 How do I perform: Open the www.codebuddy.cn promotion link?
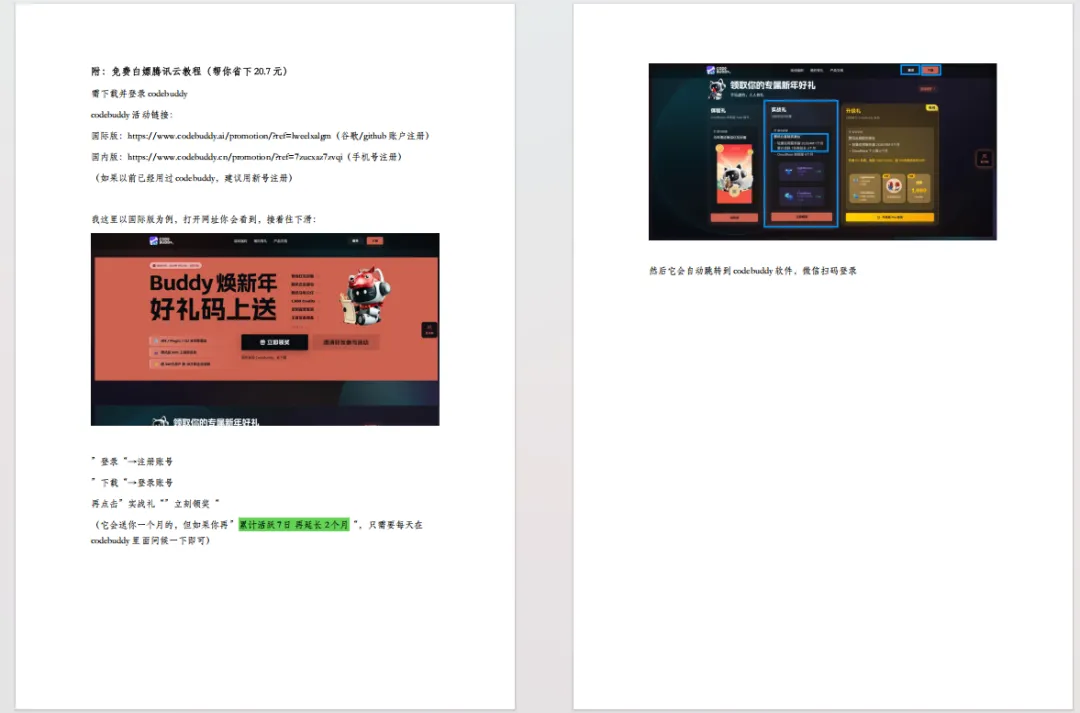click(x=235, y=156)
